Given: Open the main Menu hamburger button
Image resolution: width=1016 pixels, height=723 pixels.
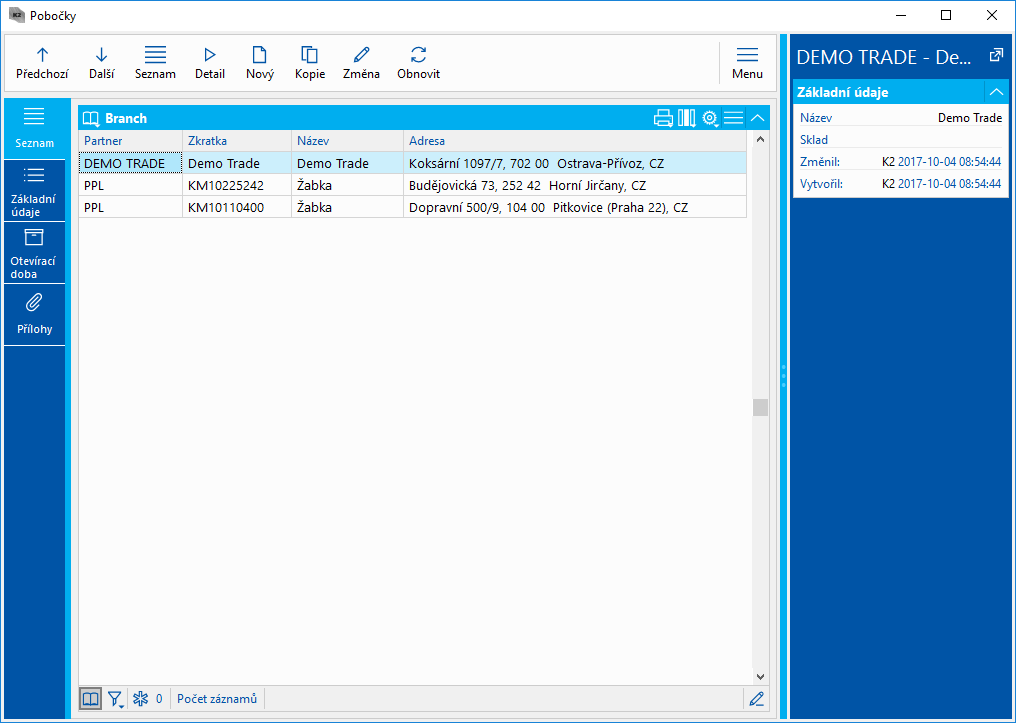Looking at the screenshot, I should click(x=747, y=62).
